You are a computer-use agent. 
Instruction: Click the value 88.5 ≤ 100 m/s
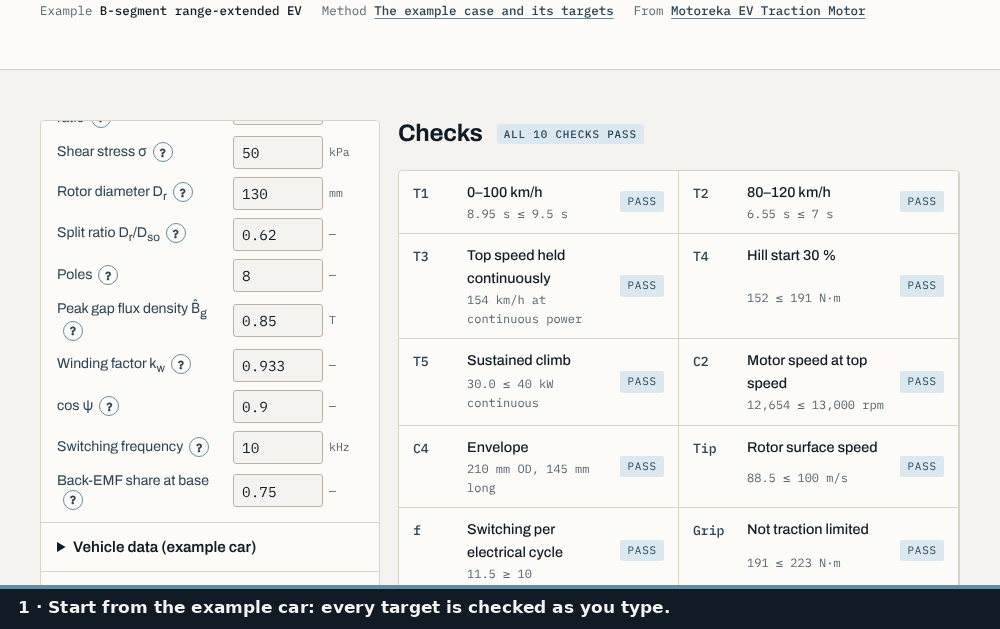coord(797,478)
